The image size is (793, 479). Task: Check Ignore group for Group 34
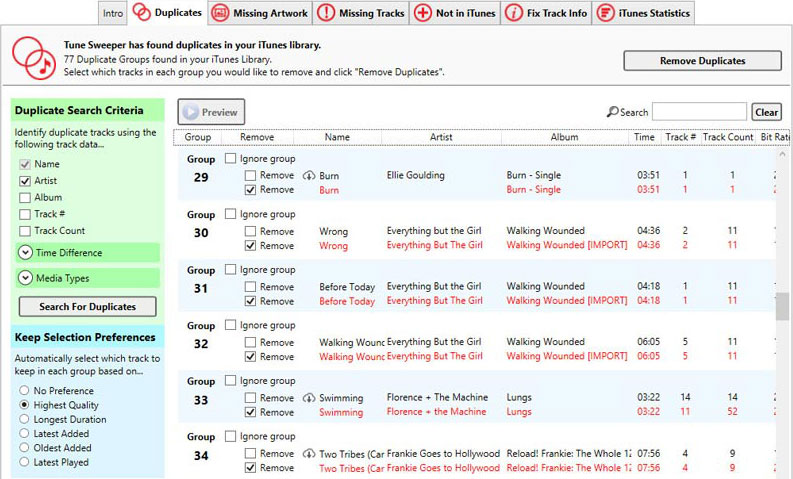pyautogui.click(x=230, y=436)
